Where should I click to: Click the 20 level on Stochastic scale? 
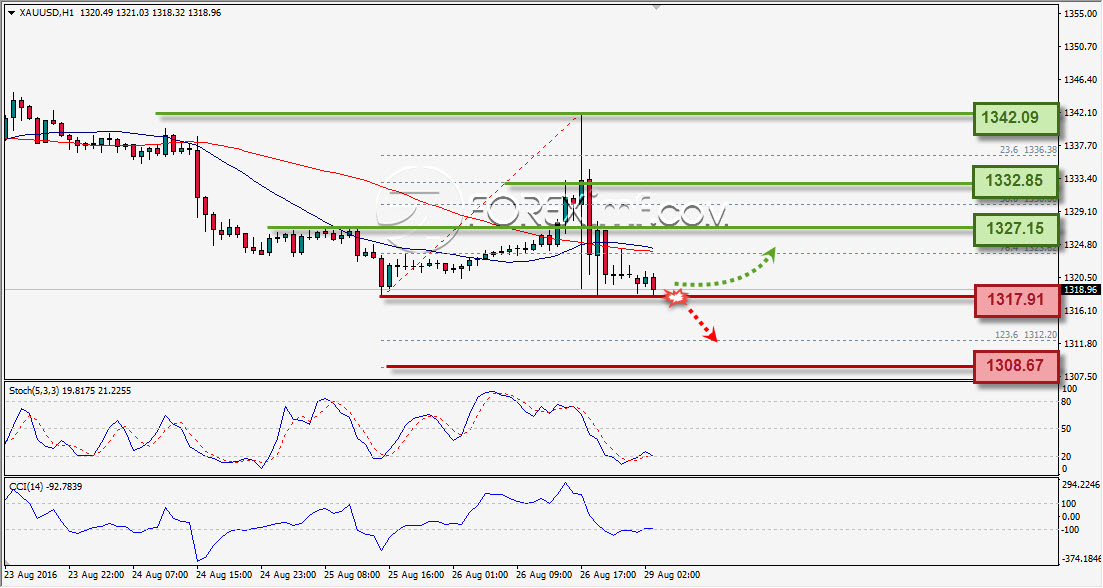(x=1066, y=456)
